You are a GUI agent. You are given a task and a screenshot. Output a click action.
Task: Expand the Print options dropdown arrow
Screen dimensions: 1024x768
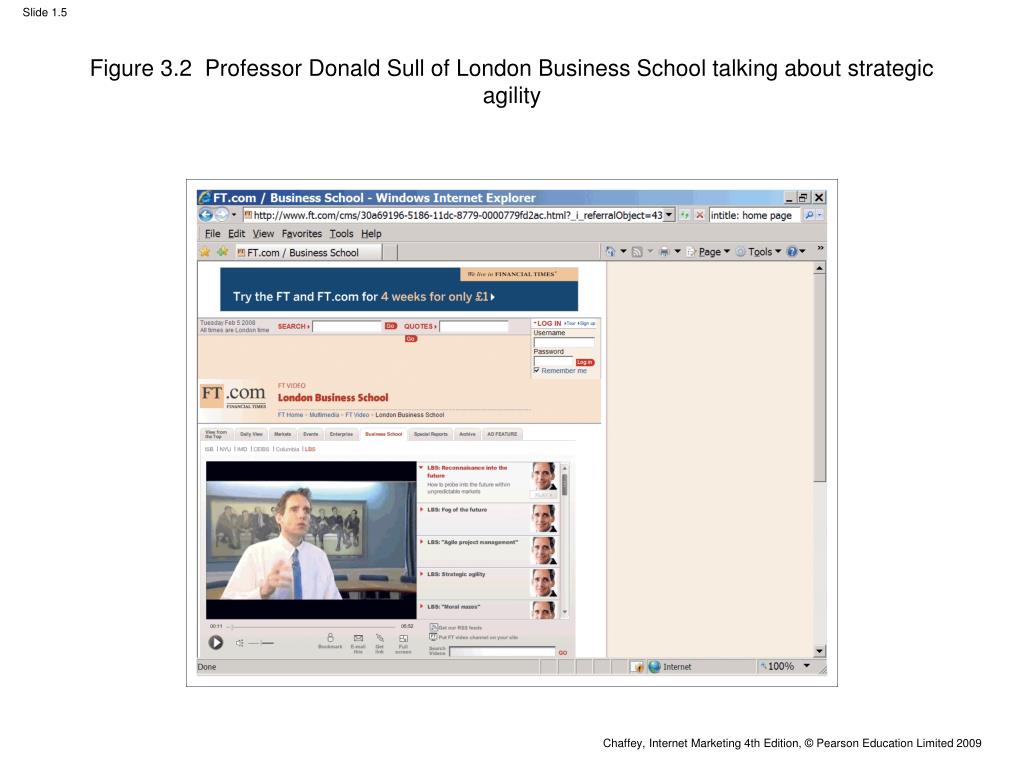tap(677, 251)
